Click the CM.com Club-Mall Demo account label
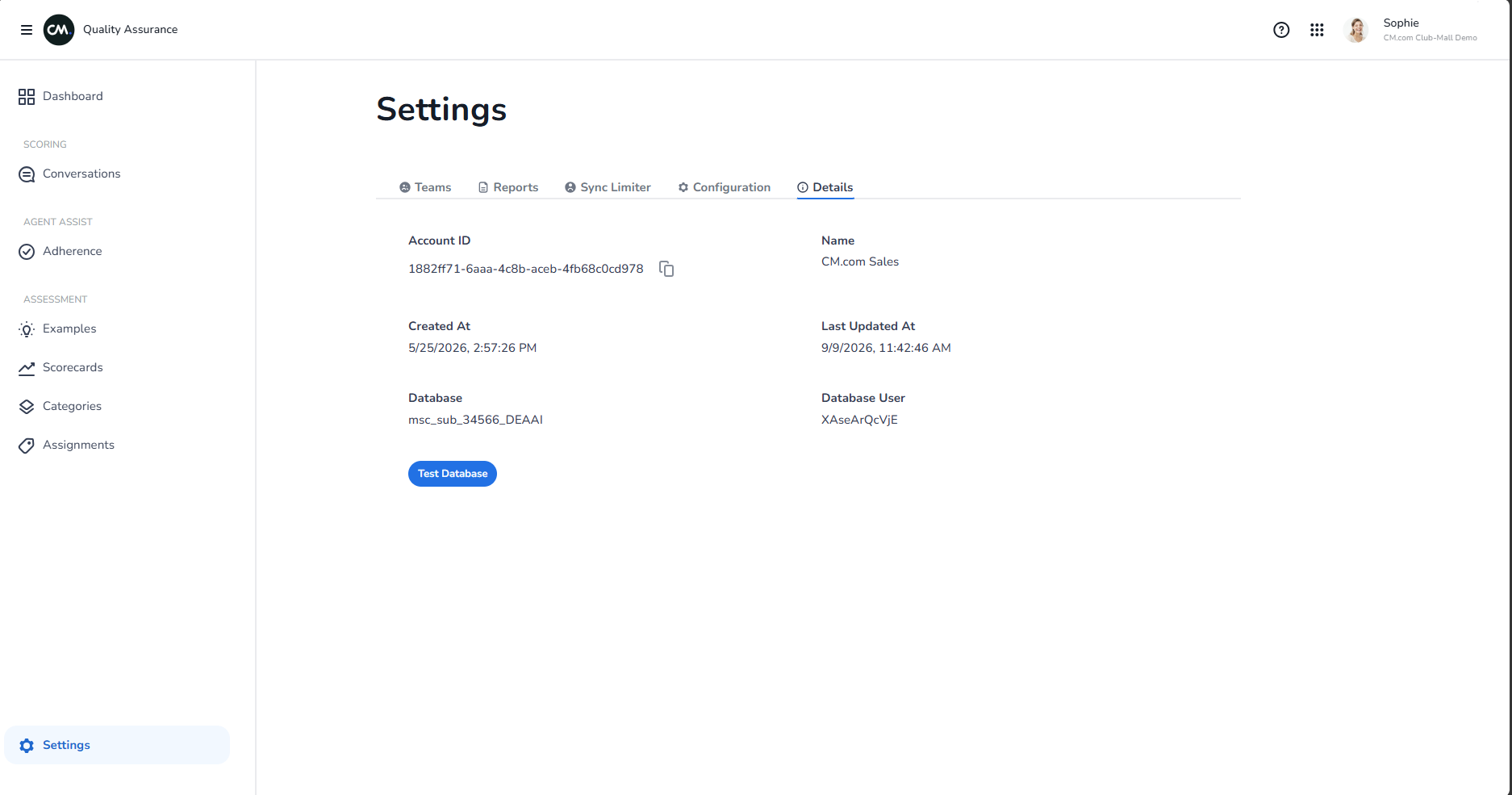The height and width of the screenshot is (795, 1512). (x=1430, y=38)
